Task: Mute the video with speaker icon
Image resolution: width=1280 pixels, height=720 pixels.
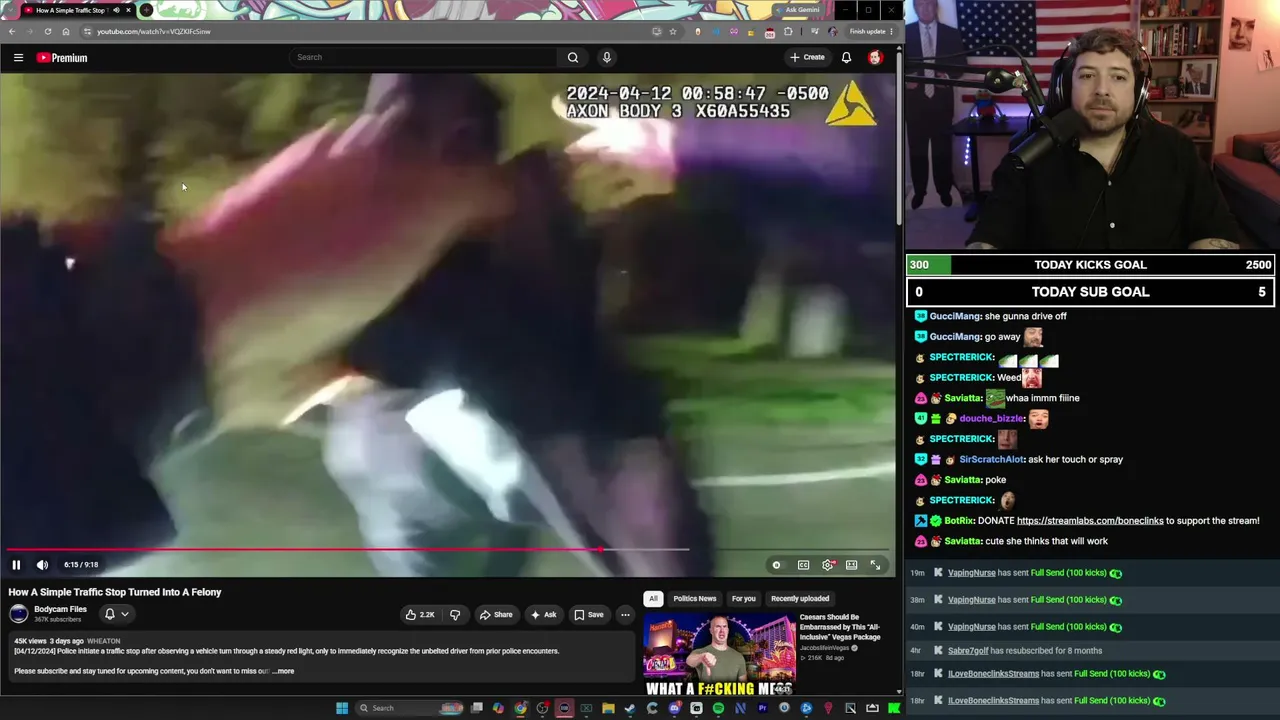Action: tap(42, 565)
